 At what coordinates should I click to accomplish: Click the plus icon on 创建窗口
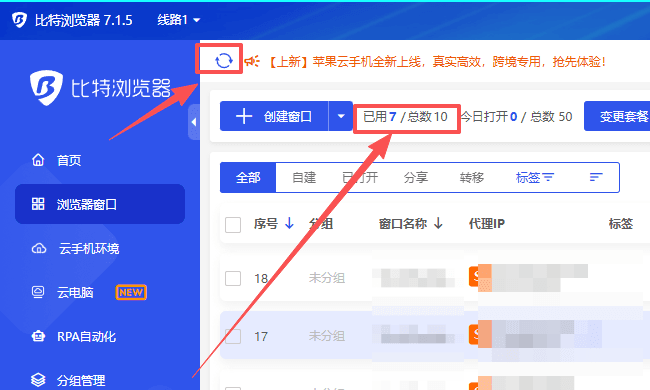pyautogui.click(x=244, y=116)
